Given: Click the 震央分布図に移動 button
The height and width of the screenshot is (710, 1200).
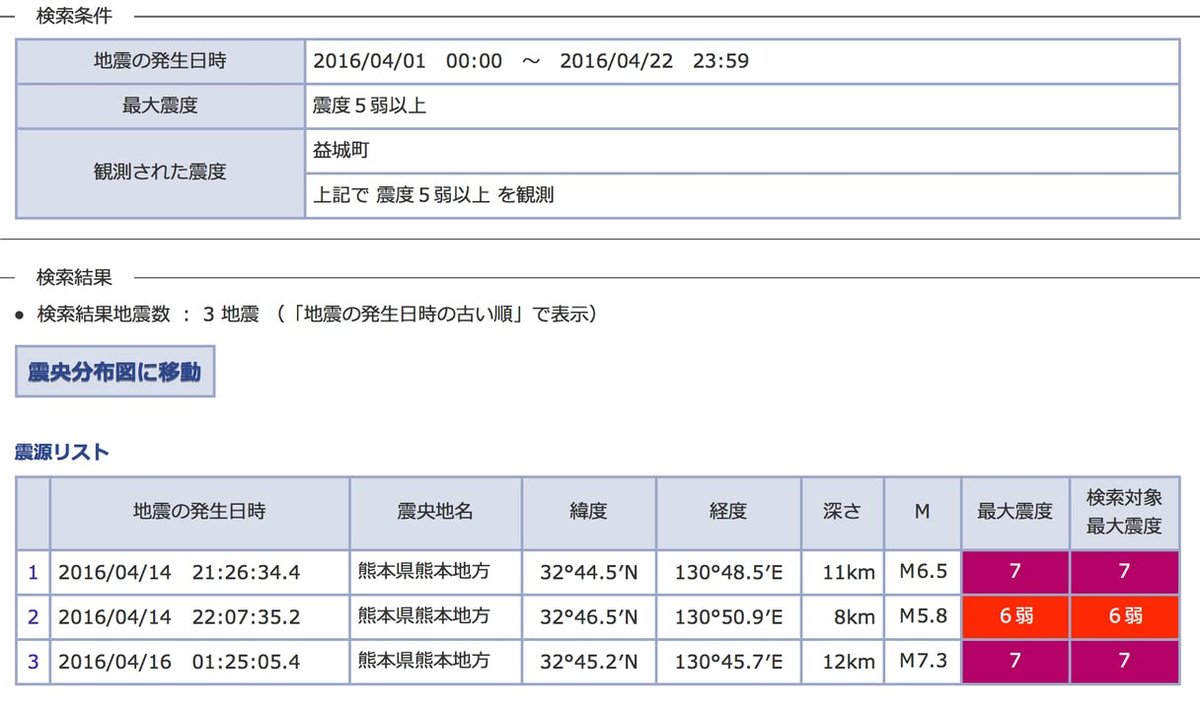Looking at the screenshot, I should [x=115, y=372].
